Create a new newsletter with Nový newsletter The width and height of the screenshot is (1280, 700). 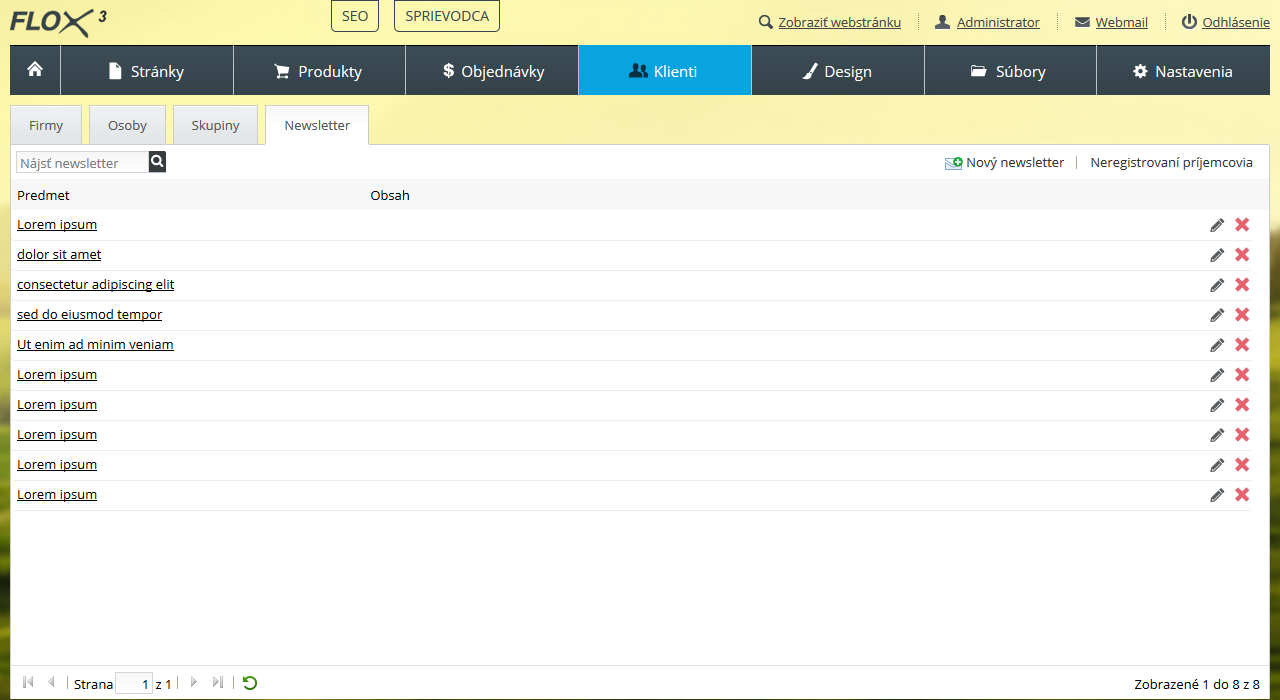pyautogui.click(x=1005, y=163)
